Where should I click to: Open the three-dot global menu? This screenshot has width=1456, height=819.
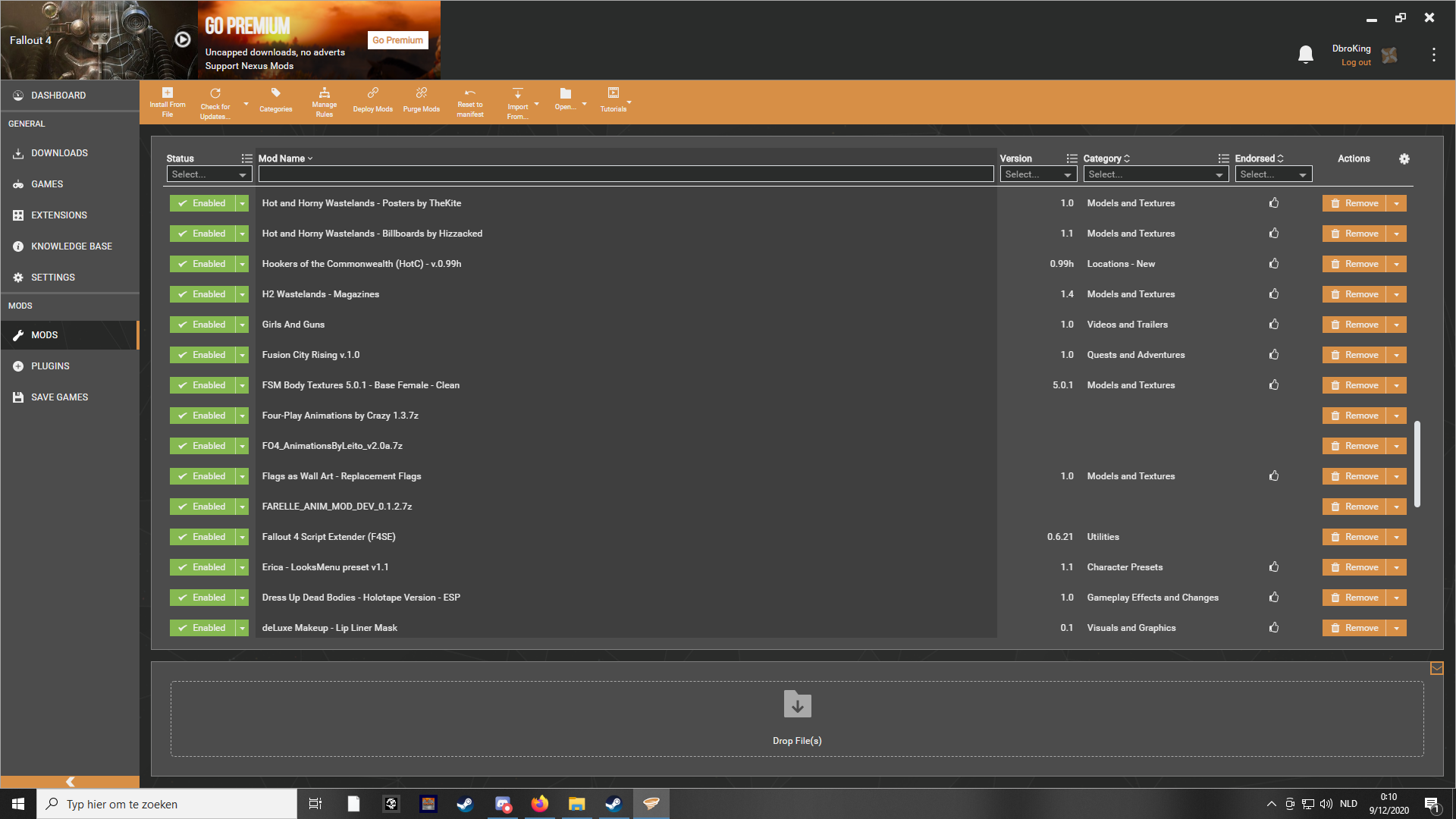pos(1434,55)
